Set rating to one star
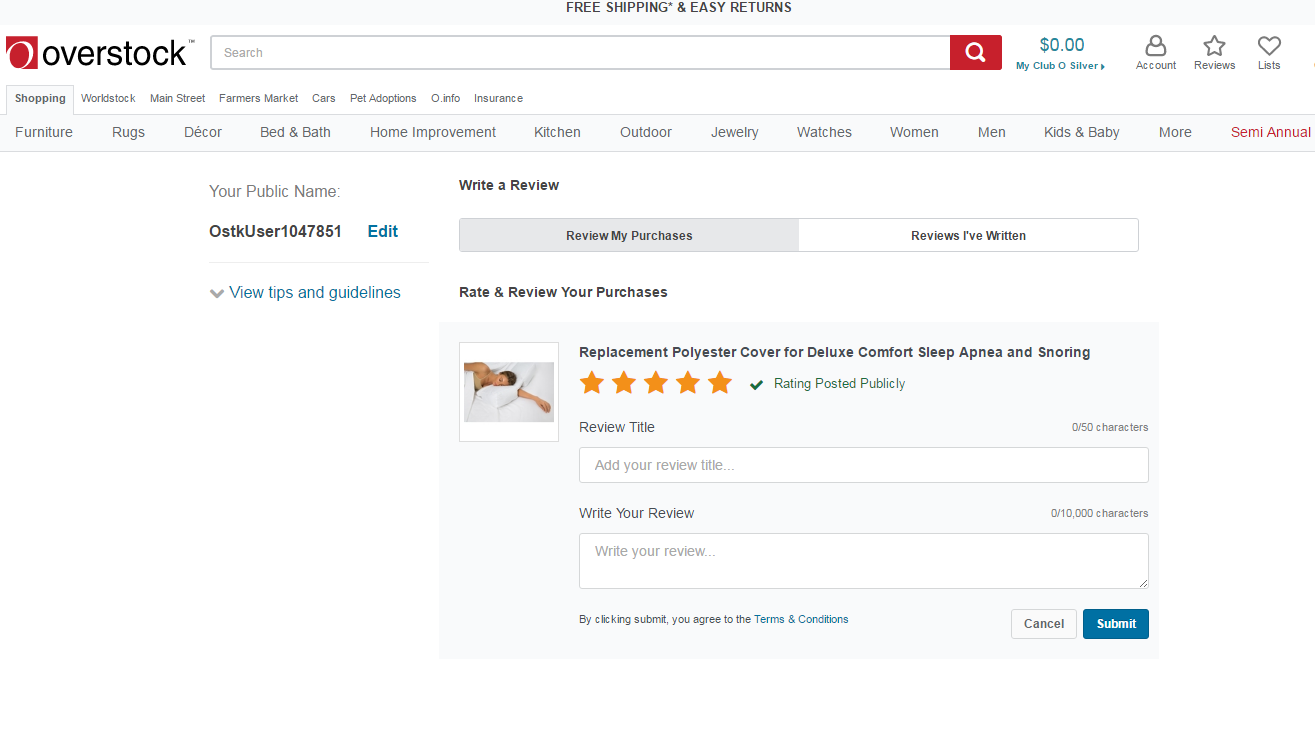The width and height of the screenshot is (1315, 739). click(592, 383)
